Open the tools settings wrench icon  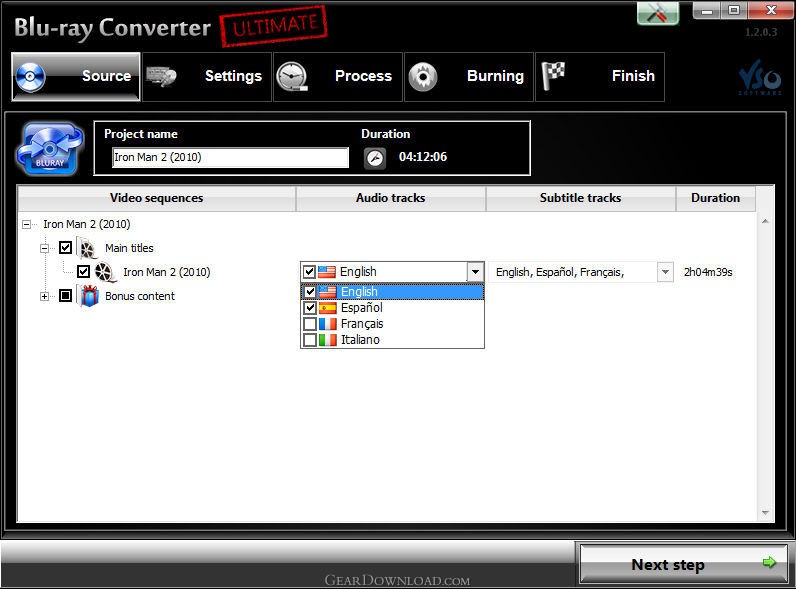click(658, 12)
